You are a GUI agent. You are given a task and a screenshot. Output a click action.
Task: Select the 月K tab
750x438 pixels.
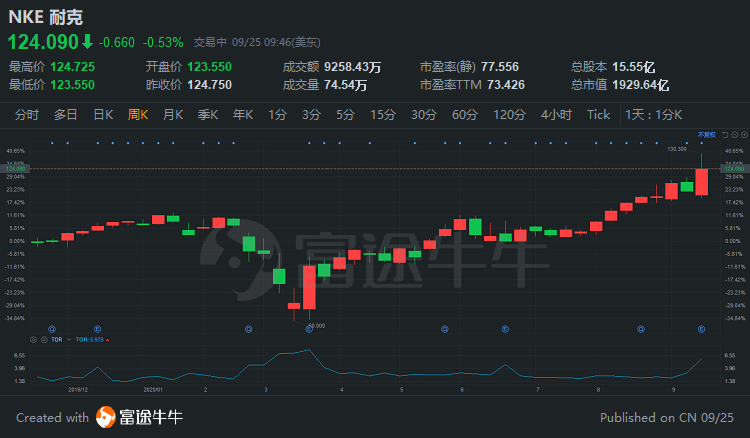(x=173, y=115)
